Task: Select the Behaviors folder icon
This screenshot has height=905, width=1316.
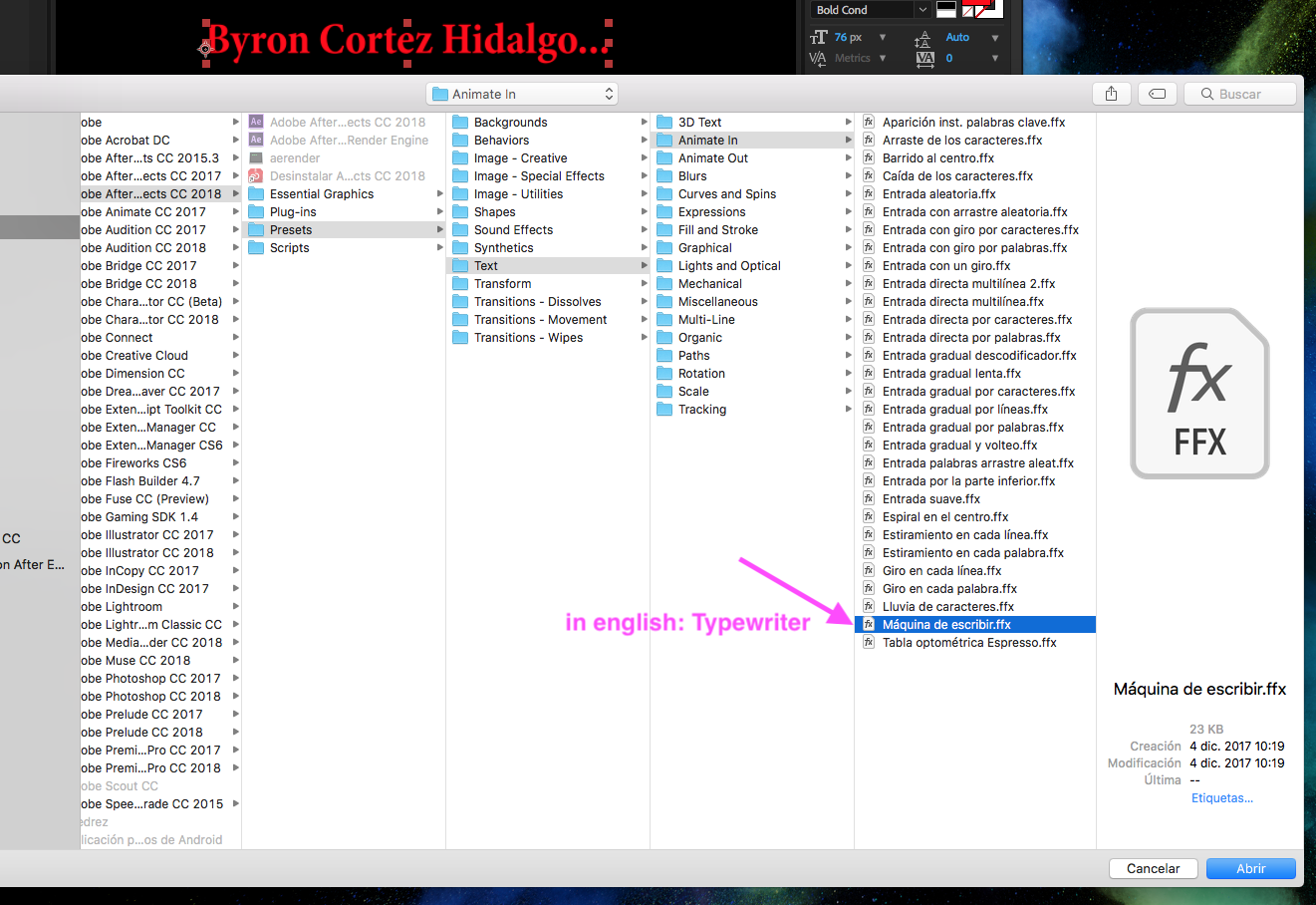Action: coord(460,141)
